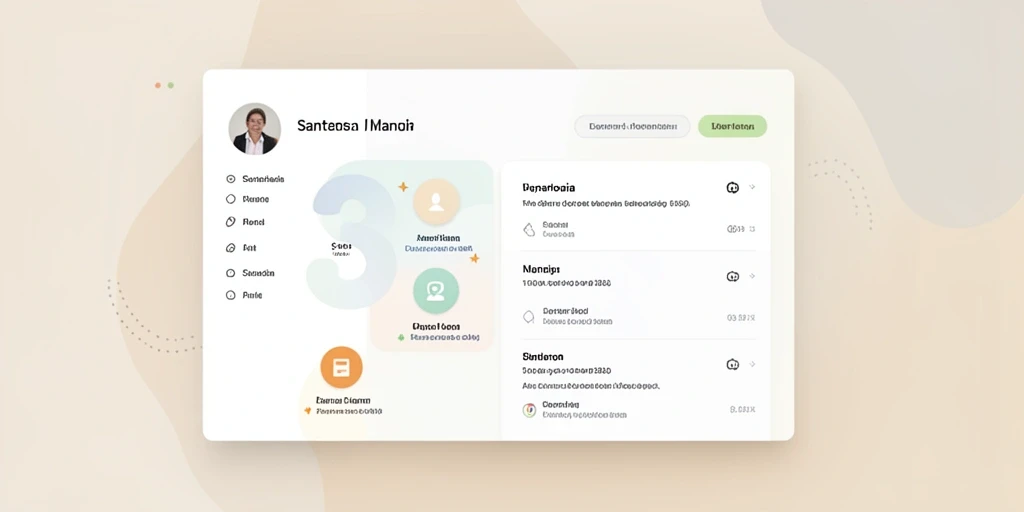Viewport: 1024px width, 512px height.
Task: Click the multicolor round icon in bottom row
Action: pyautogui.click(x=529, y=410)
